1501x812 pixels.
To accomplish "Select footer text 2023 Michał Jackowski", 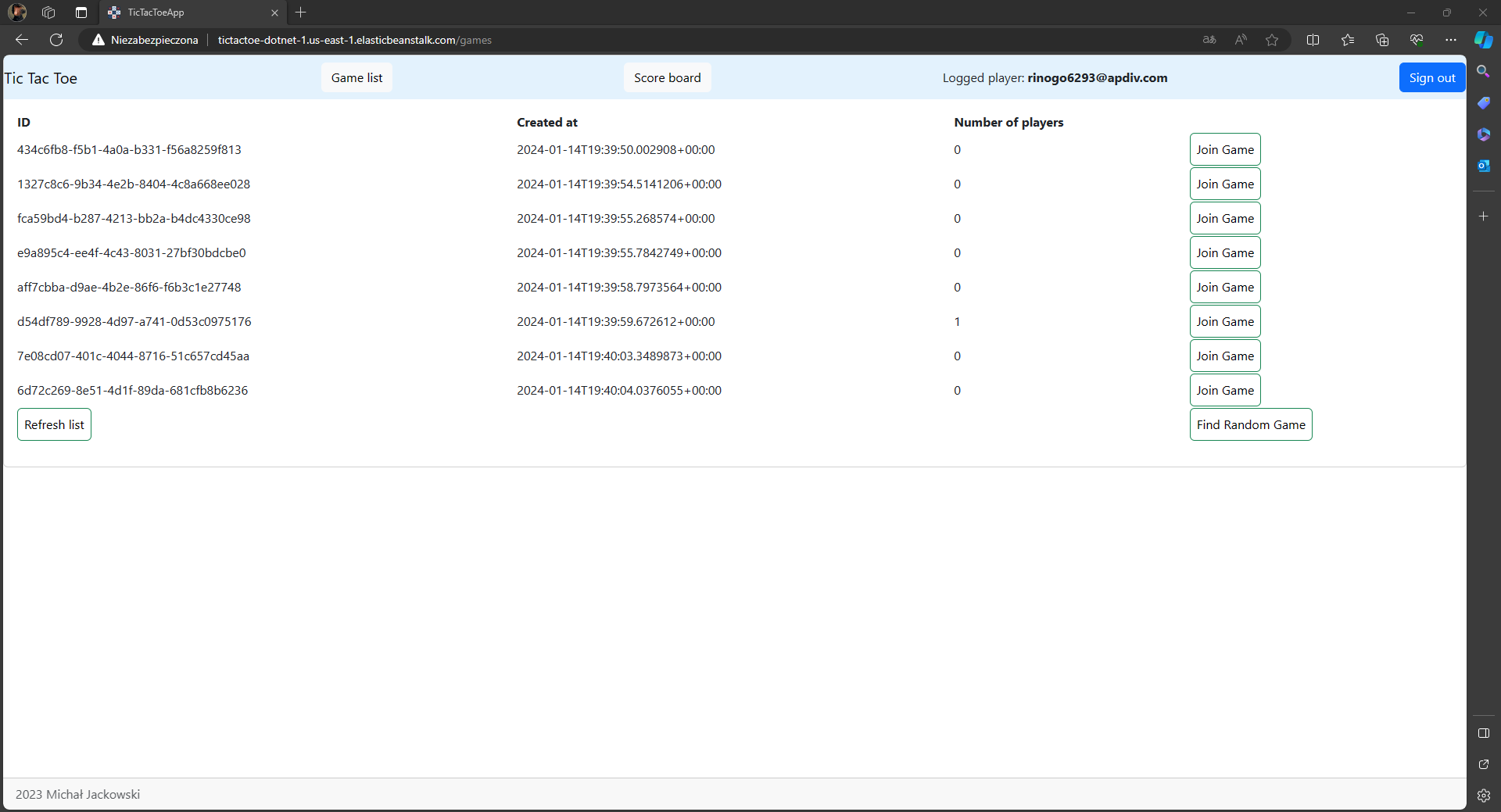I will point(77,794).
